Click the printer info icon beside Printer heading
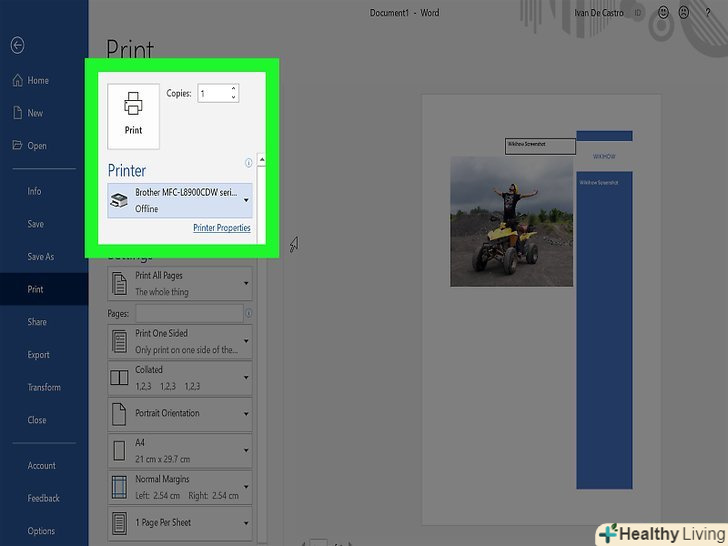The width and height of the screenshot is (728, 546). tap(248, 162)
